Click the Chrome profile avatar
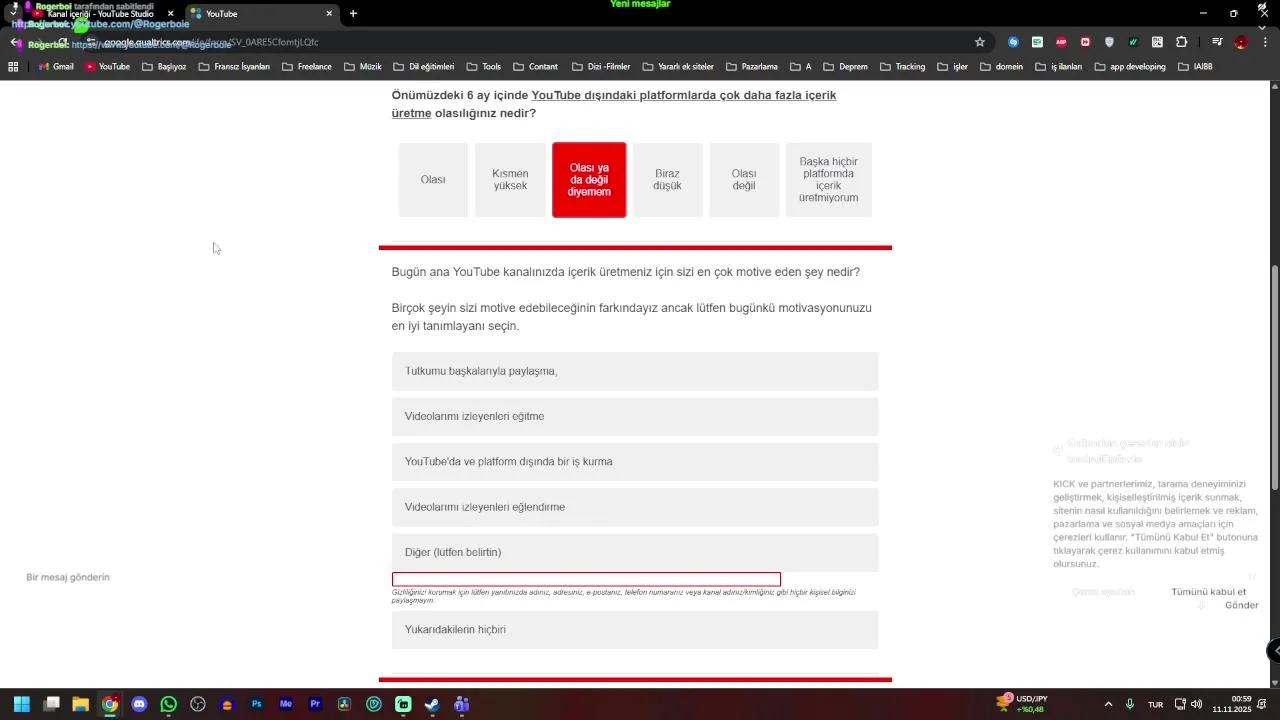 [x=1241, y=42]
